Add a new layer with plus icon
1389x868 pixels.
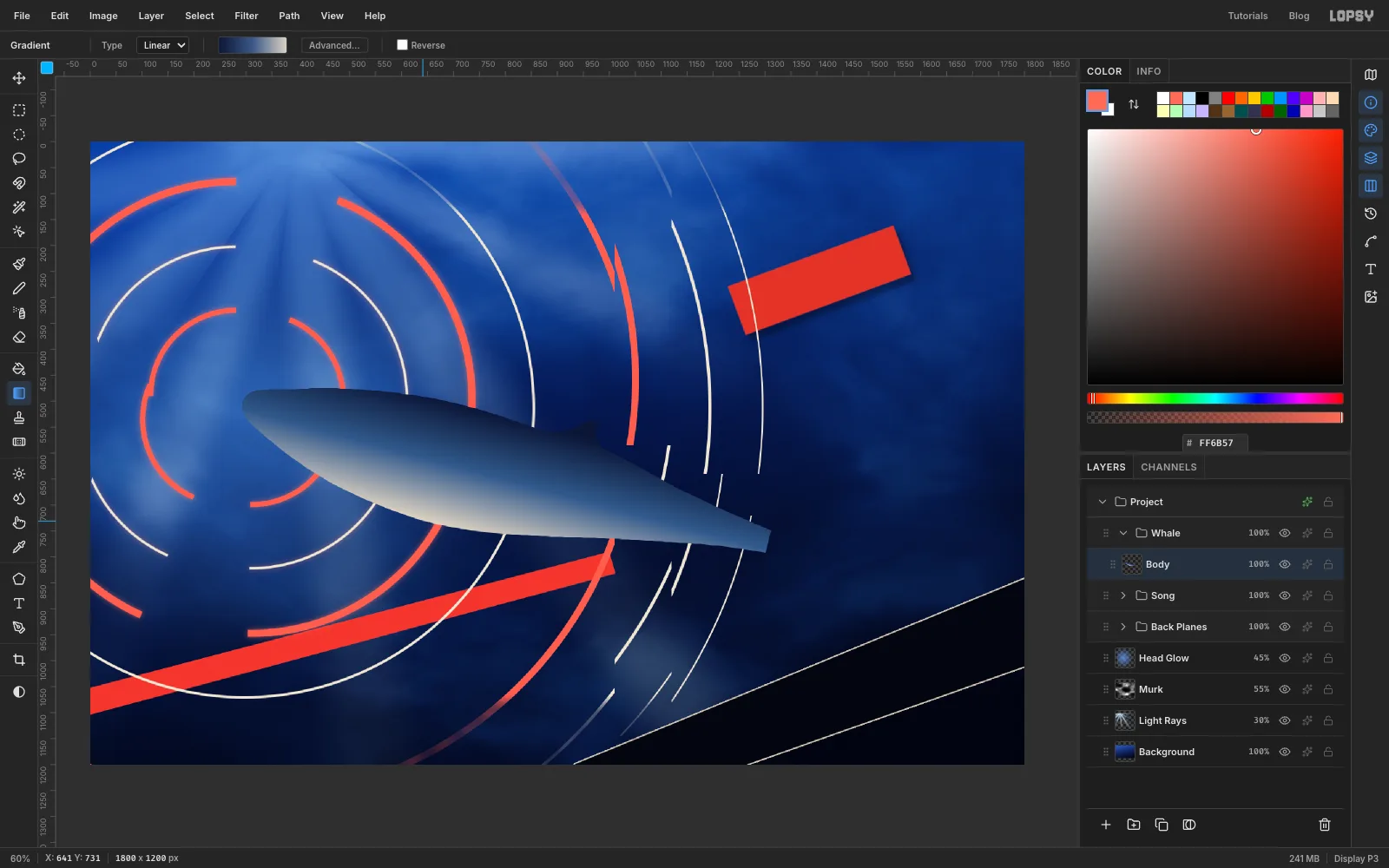[1106, 825]
